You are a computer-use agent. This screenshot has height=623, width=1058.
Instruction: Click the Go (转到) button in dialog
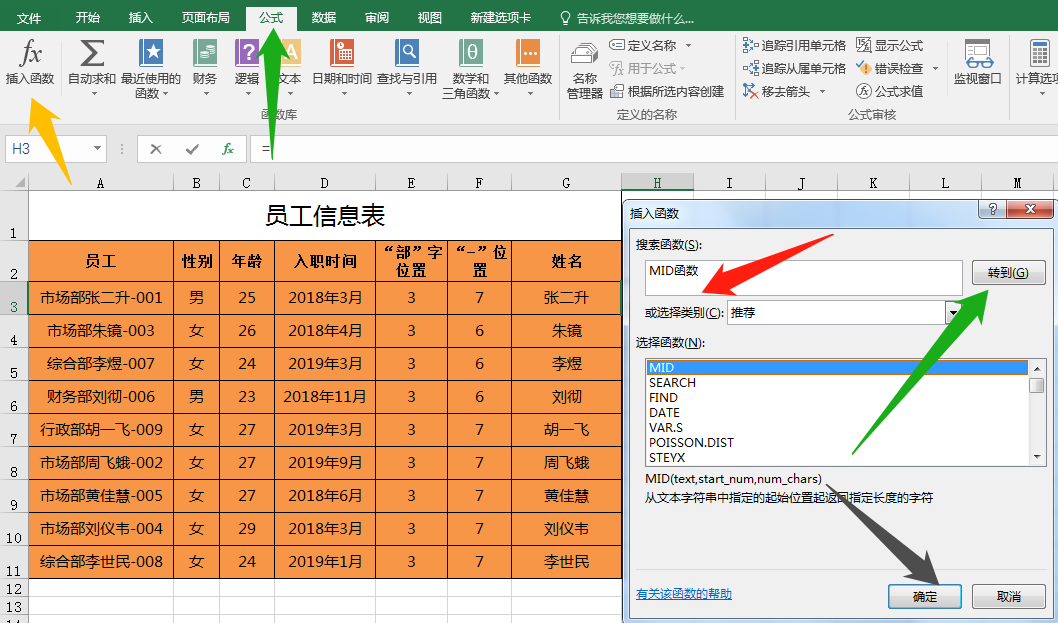(1008, 273)
